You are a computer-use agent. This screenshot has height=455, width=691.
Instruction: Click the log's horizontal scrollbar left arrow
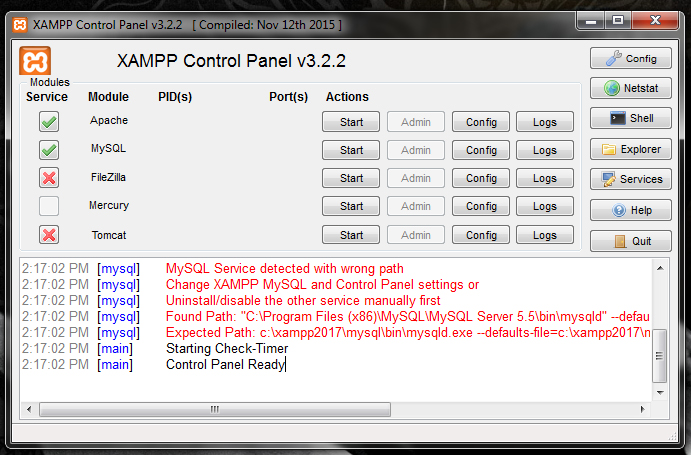pos(29,409)
